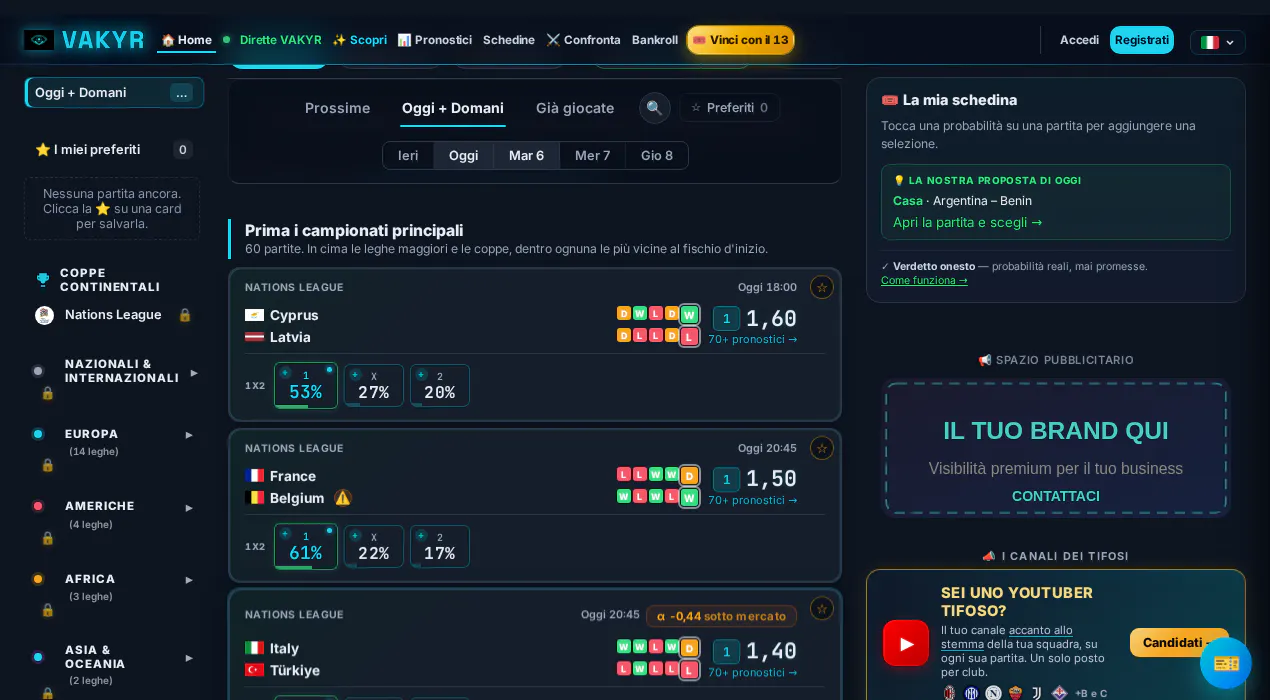Click the Vinci con il 13 button
Screen dimensions: 1270x700
coord(740,40)
